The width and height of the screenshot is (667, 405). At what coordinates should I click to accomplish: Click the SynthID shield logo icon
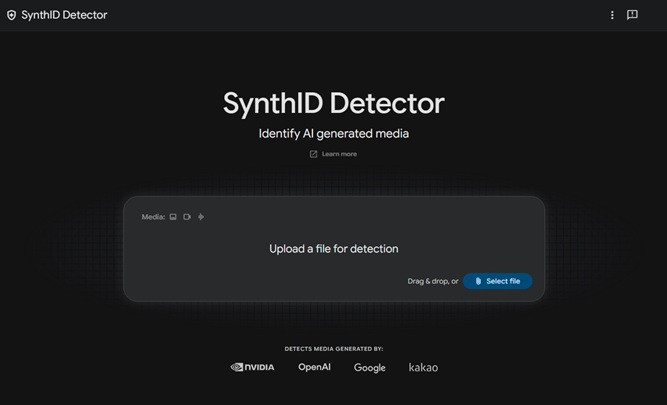point(11,15)
